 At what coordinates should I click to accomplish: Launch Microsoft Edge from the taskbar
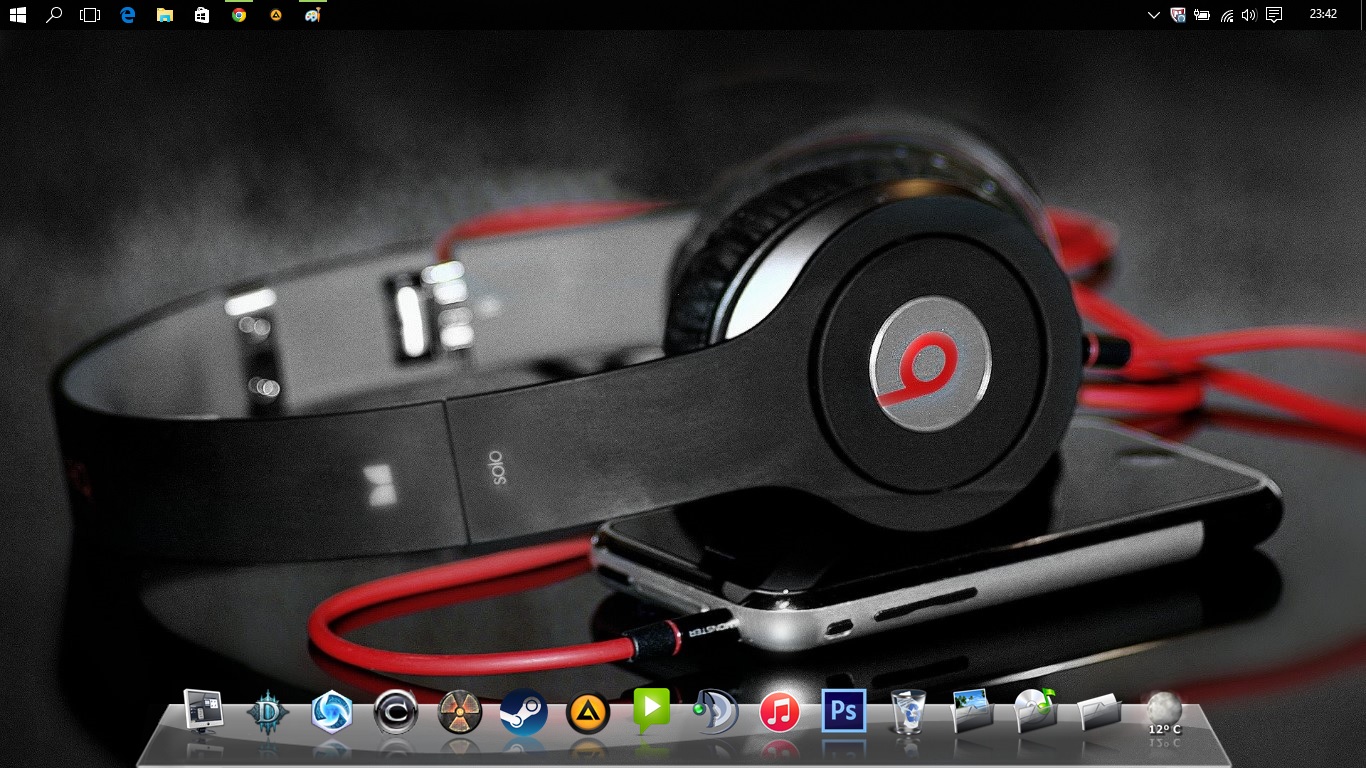(128, 15)
